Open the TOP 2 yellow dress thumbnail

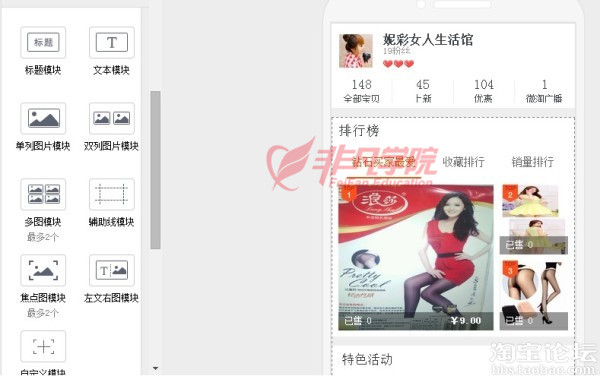[533, 220]
